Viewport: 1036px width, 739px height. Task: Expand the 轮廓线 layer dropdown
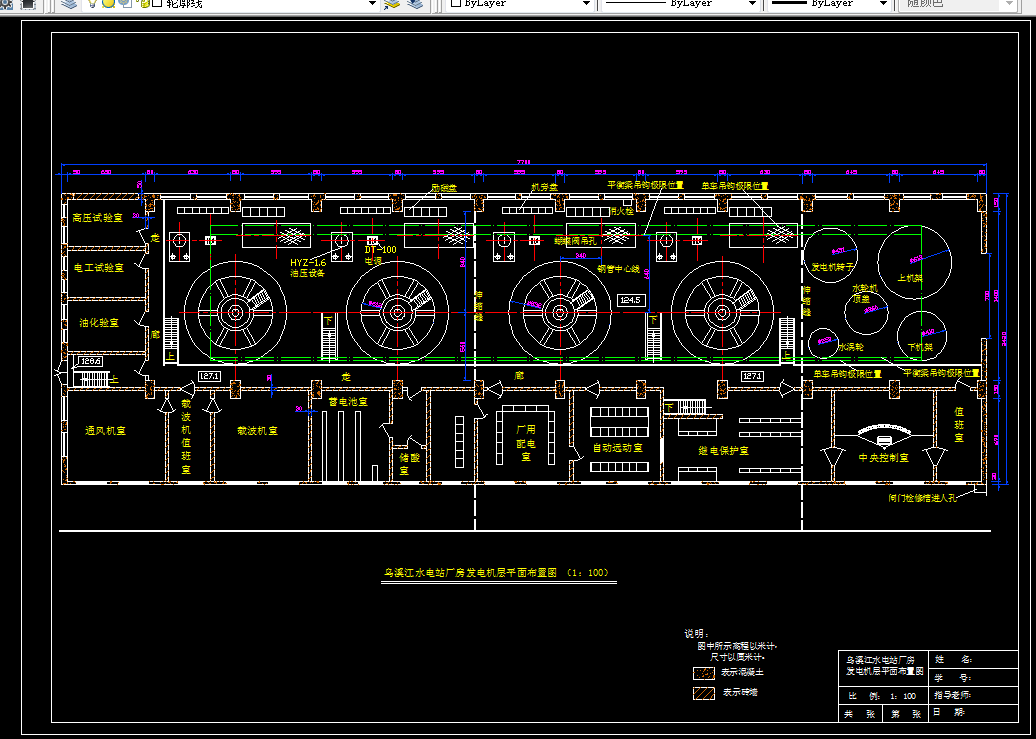[372, 4]
